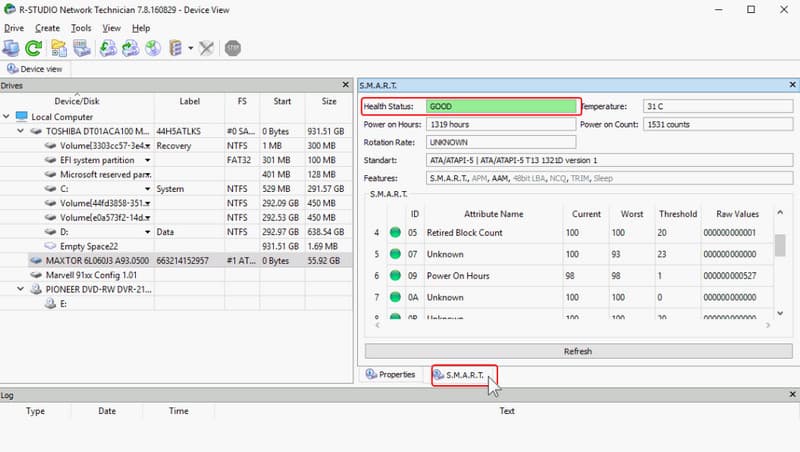Click the RAID creation toolbar icon
800x452 pixels.
176,48
